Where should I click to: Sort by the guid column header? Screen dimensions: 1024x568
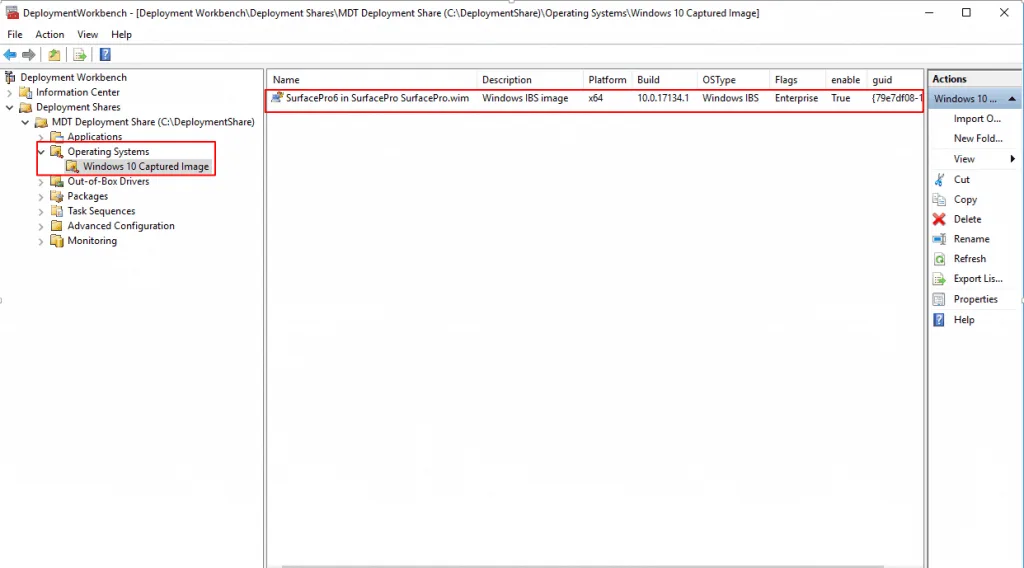pyautogui.click(x=895, y=80)
